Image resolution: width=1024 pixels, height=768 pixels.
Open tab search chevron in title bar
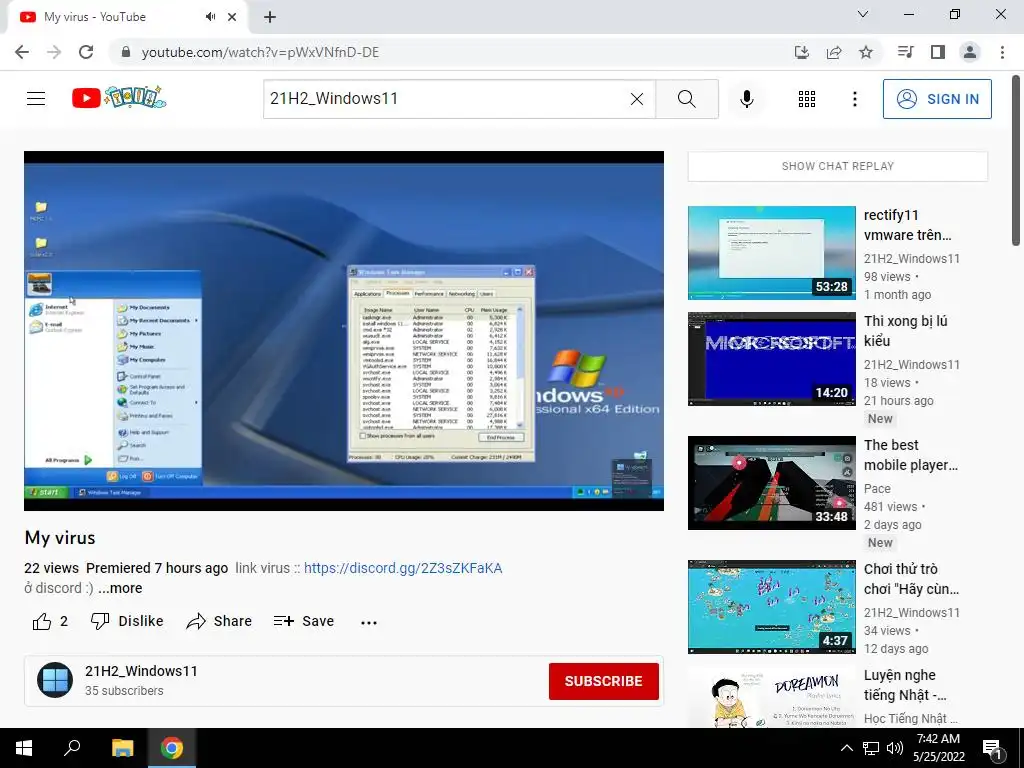863,14
